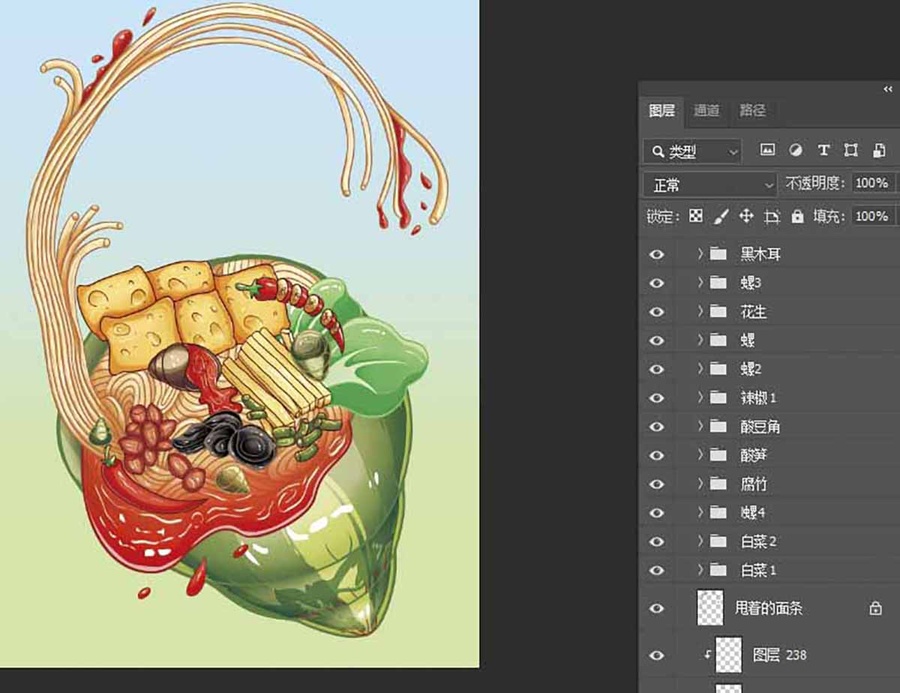The image size is (900, 693).
Task: Filter layers by shape layer icon
Action: coord(851,150)
